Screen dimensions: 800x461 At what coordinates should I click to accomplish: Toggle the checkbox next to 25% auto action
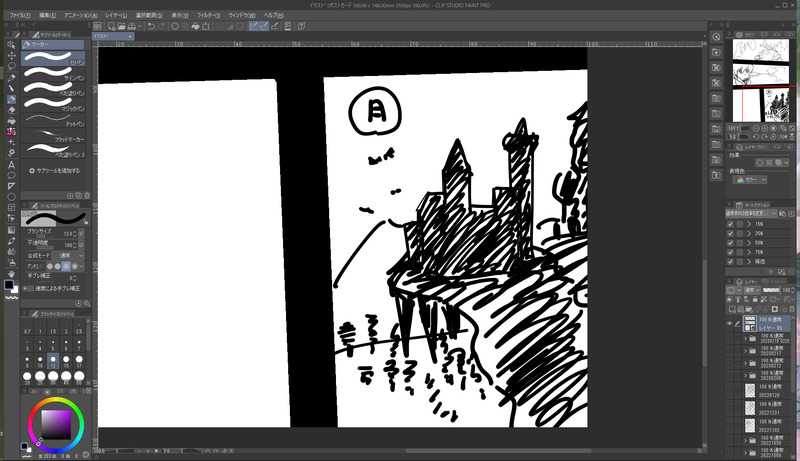tap(731, 233)
